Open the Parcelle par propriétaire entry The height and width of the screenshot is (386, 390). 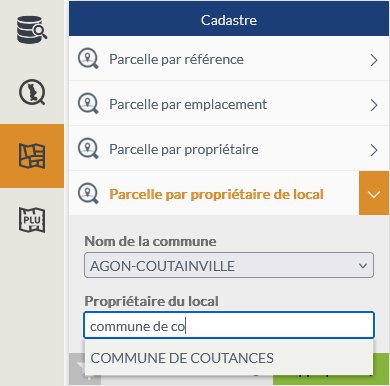click(229, 149)
